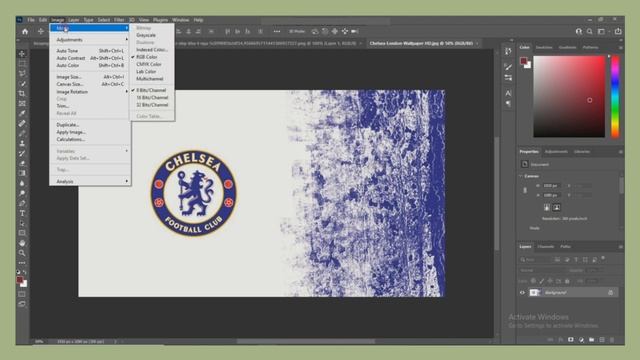Select the Brush tool

(22, 133)
